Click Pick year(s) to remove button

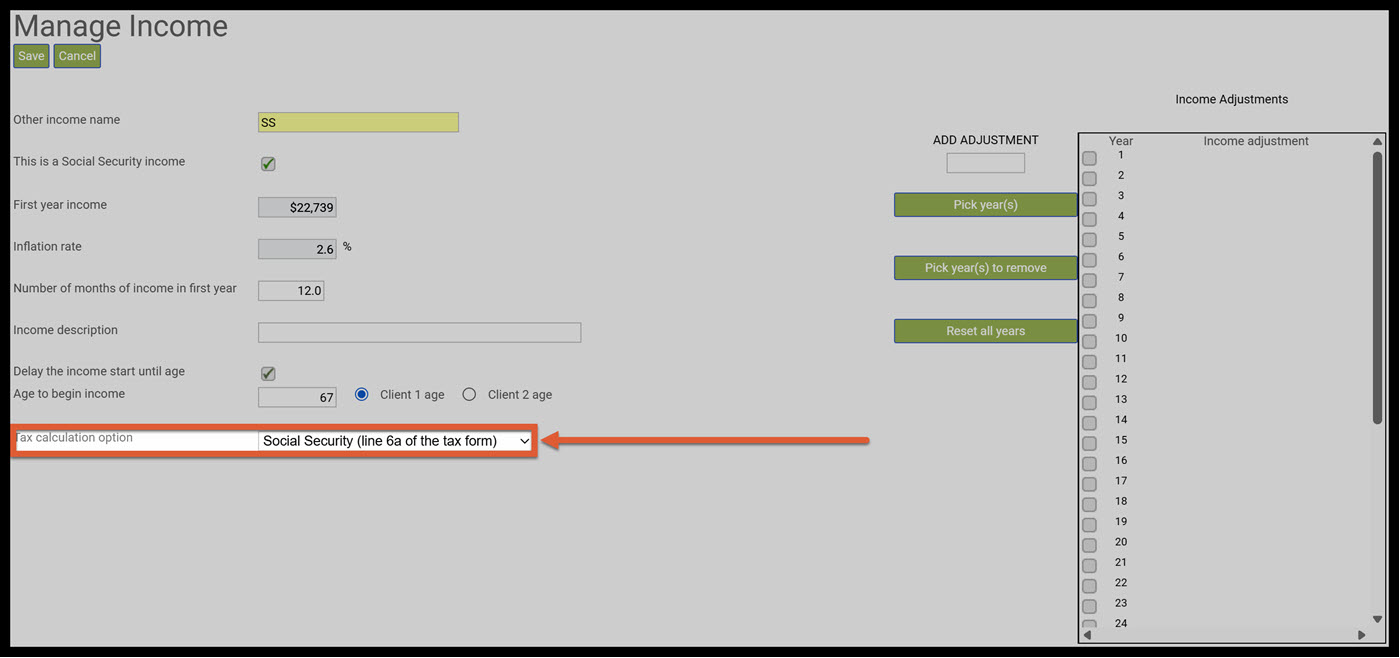[986, 268]
